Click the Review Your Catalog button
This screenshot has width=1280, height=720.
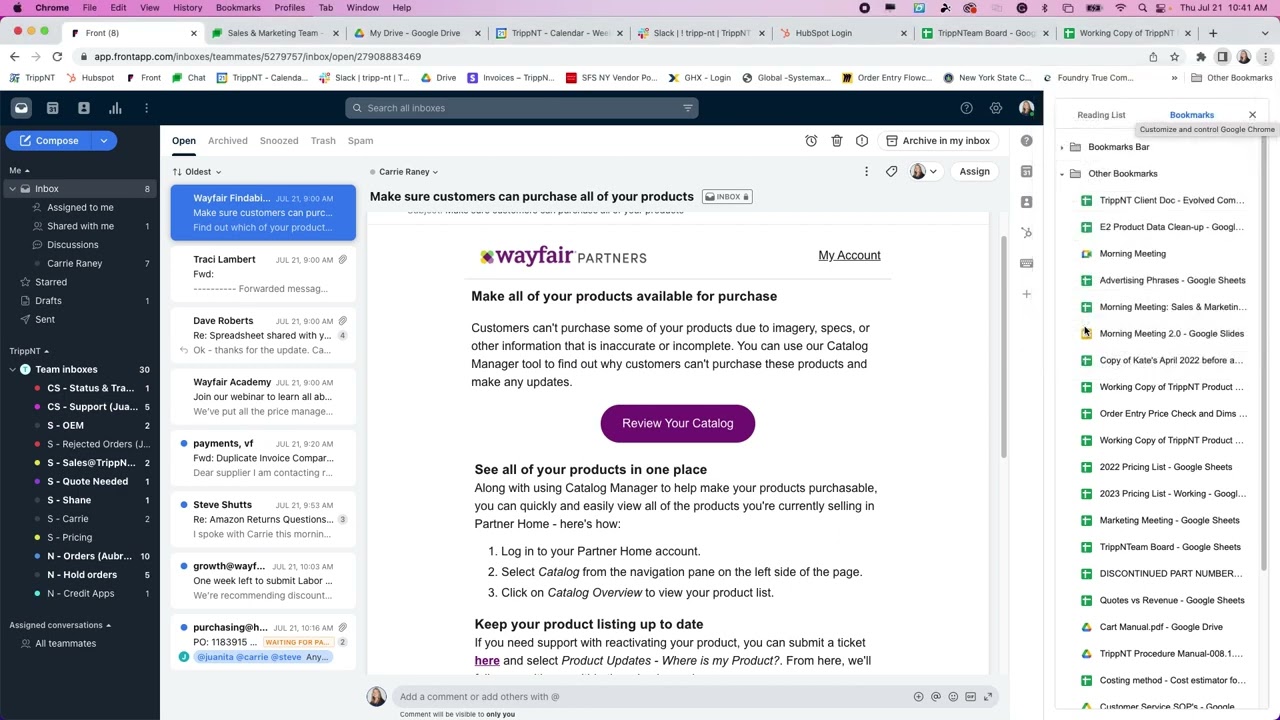click(678, 423)
